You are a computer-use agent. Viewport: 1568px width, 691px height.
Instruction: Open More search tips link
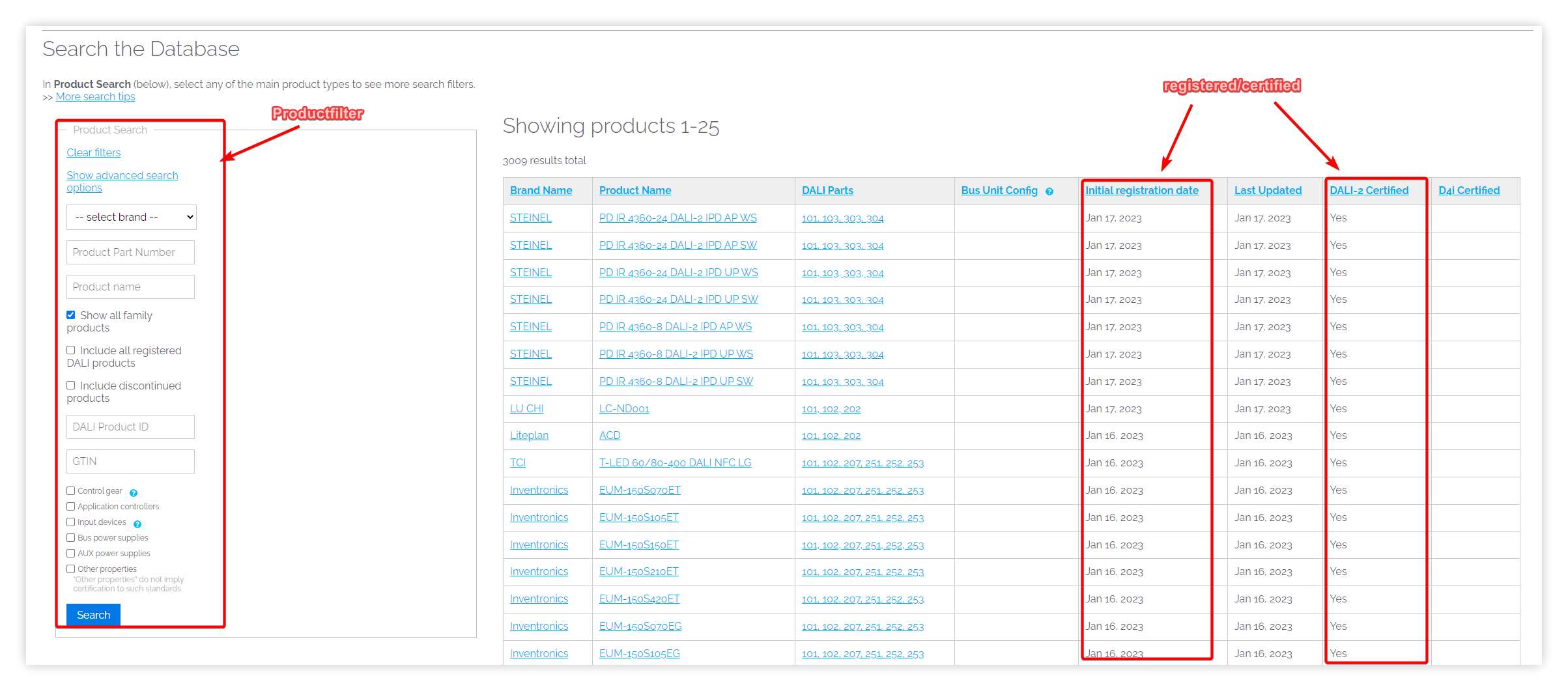click(x=95, y=96)
